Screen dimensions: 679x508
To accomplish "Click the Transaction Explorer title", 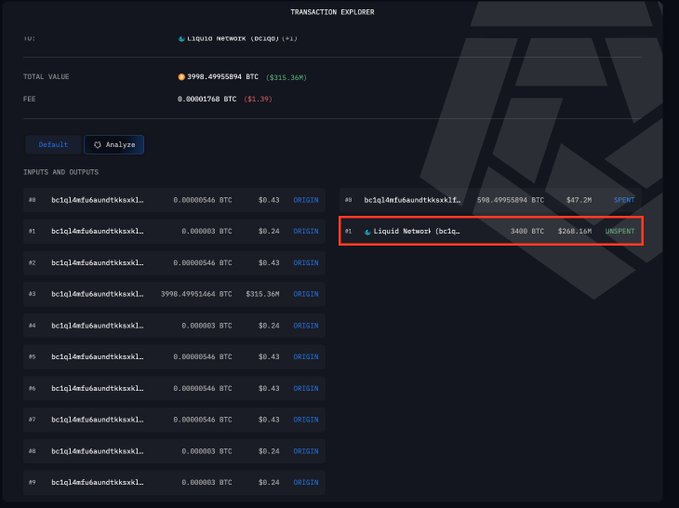I will 332,12.
